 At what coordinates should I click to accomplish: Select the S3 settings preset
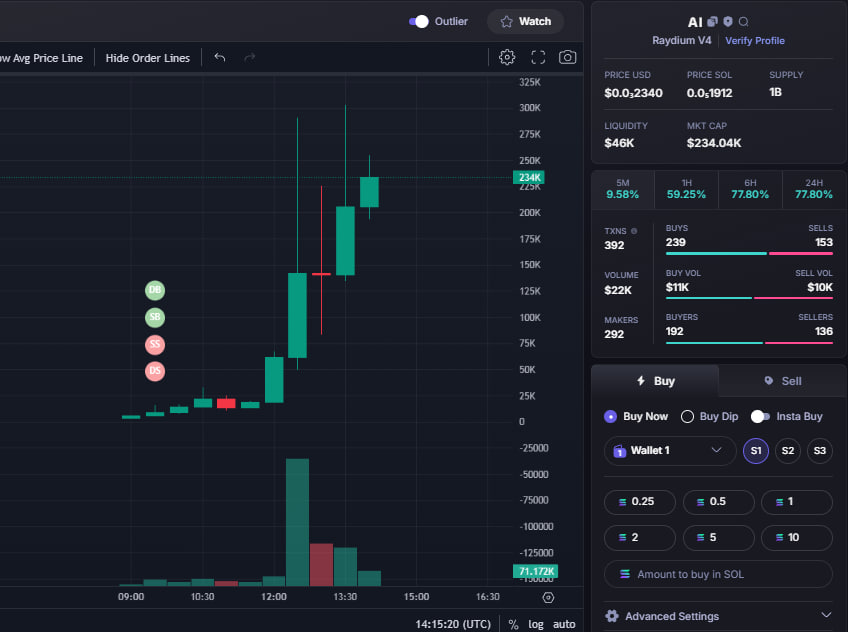[x=819, y=451]
